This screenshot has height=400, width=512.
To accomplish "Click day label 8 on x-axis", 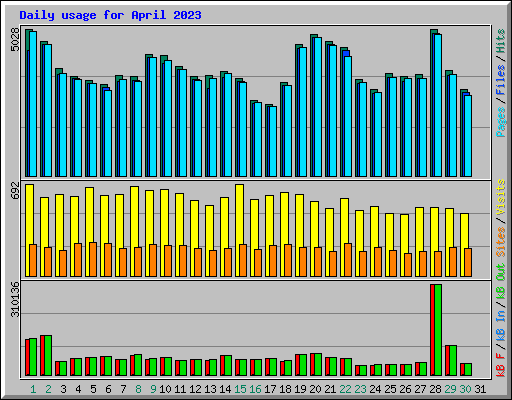I will tap(138, 389).
